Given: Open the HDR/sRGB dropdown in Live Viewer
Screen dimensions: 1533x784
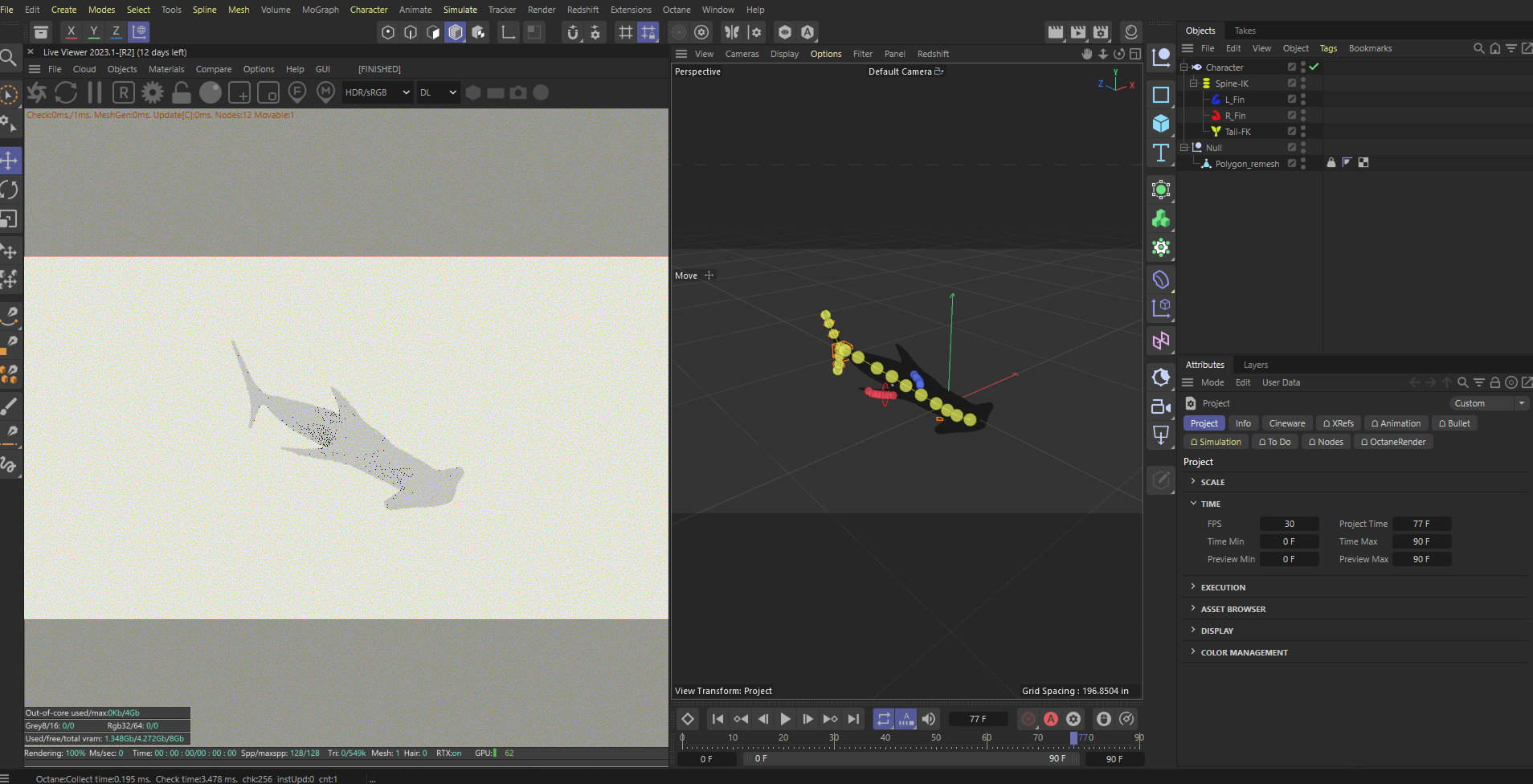Looking at the screenshot, I should 376,92.
